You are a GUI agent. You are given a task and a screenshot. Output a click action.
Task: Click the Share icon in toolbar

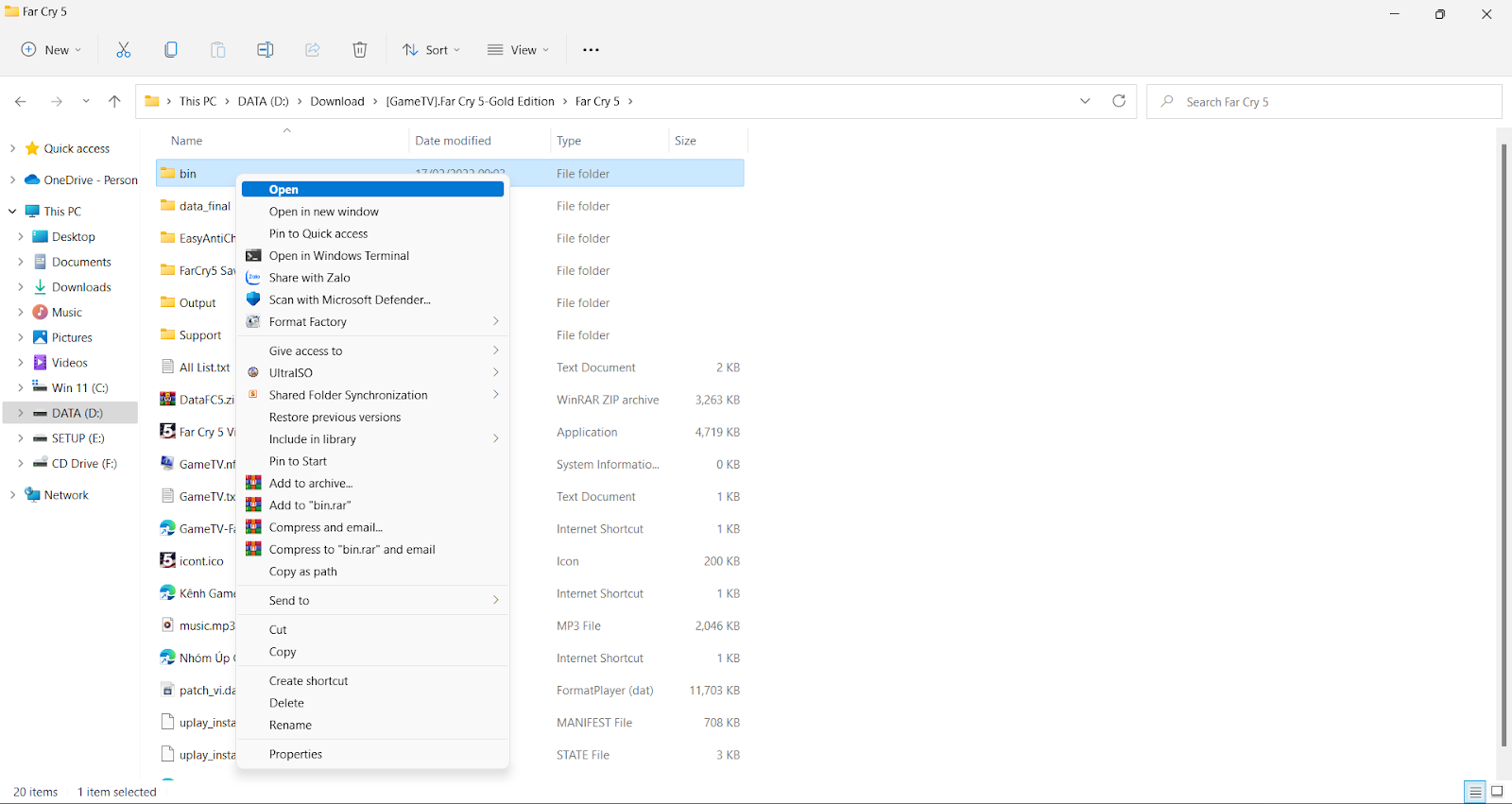pyautogui.click(x=313, y=50)
